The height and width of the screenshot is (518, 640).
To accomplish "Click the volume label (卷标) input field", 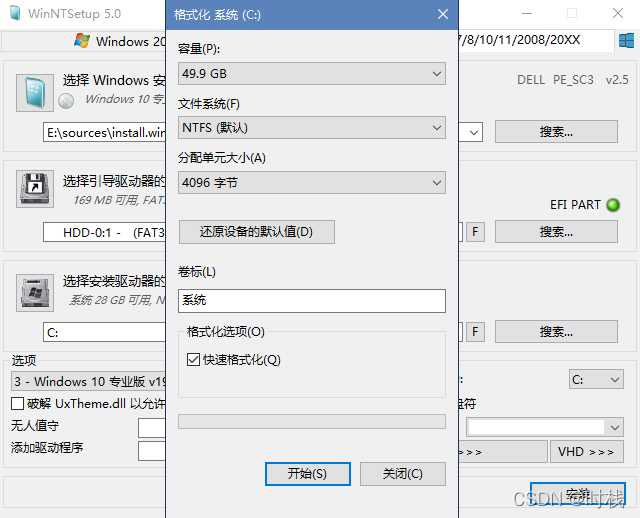I will tap(312, 301).
